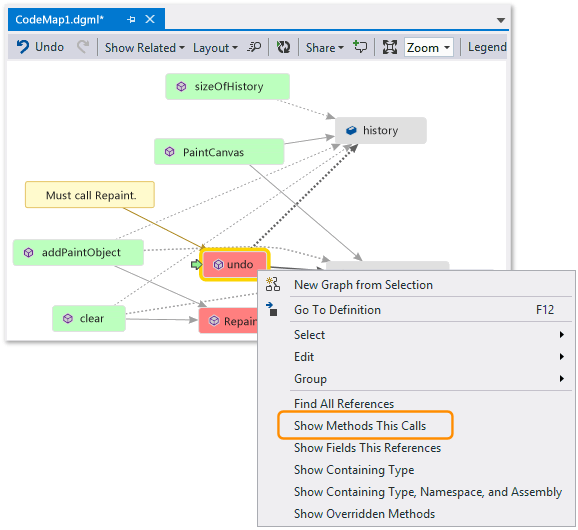The width and height of the screenshot is (578, 530).
Task: Click the 'Must call Repaint.' comment note
Action: (90, 195)
